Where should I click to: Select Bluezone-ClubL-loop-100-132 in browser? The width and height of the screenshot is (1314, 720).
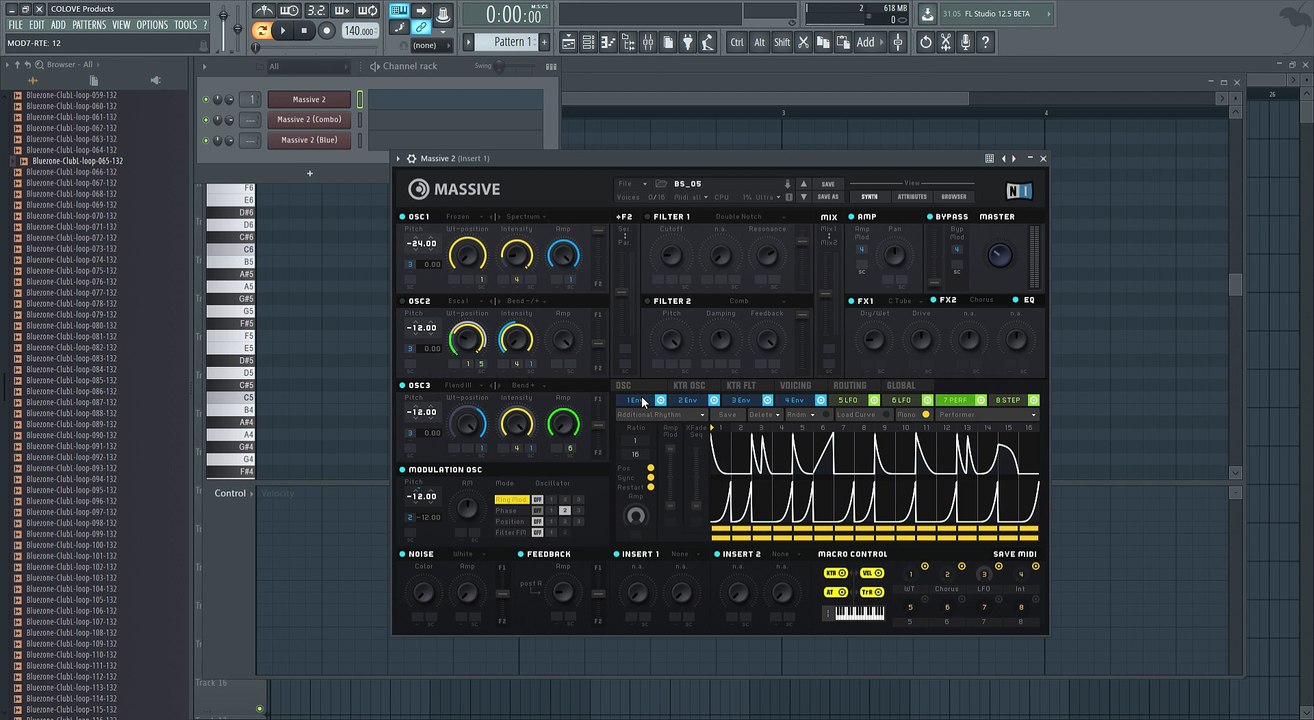tap(71, 545)
